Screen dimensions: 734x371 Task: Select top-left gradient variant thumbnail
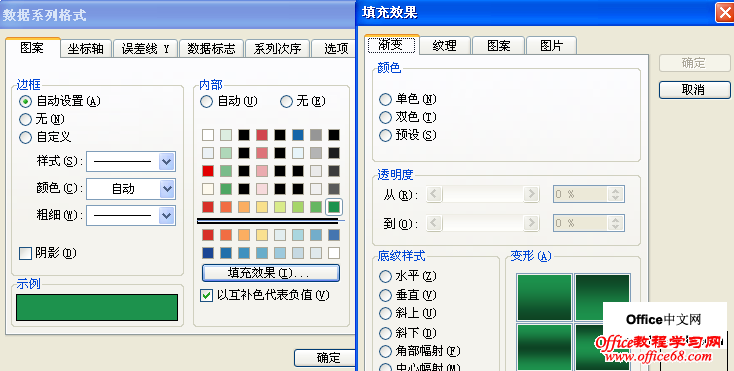[x=544, y=298]
